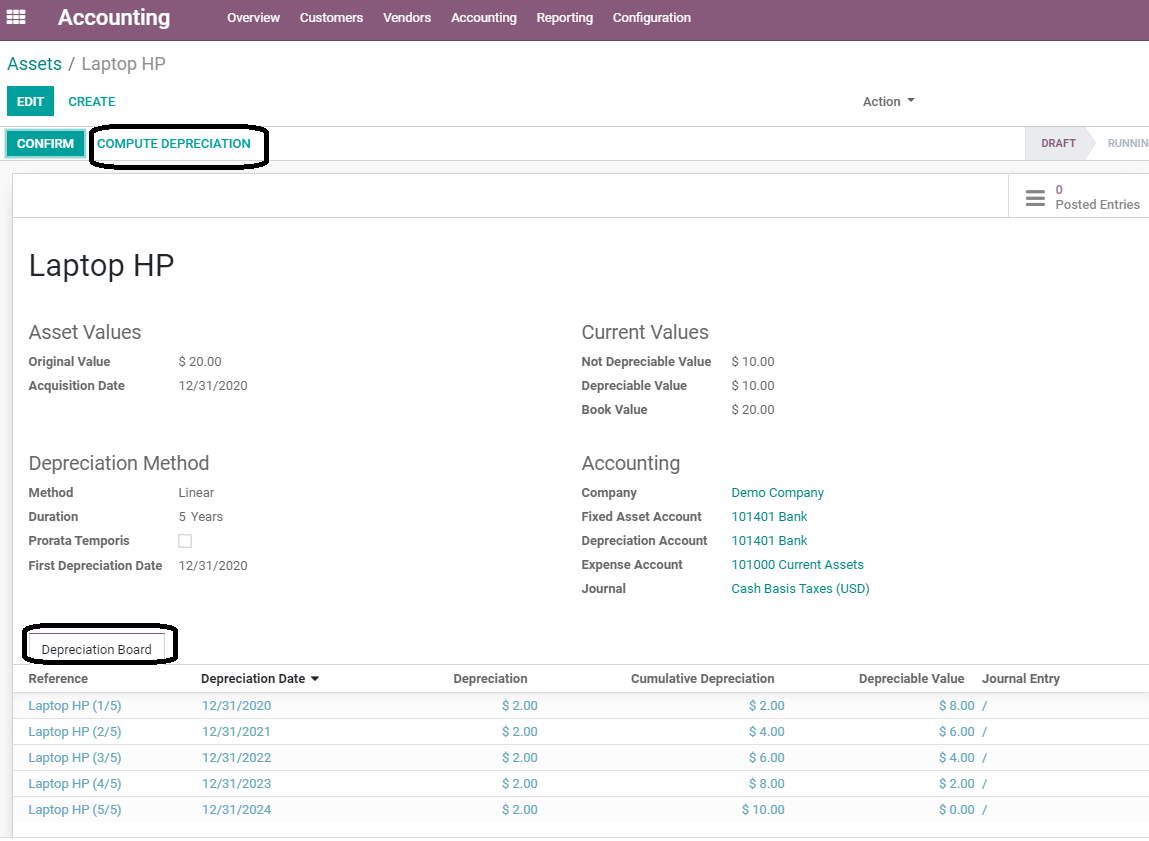Toggle the Prorata Temporis checkbox
The image size is (1149, 841).
tap(185, 541)
